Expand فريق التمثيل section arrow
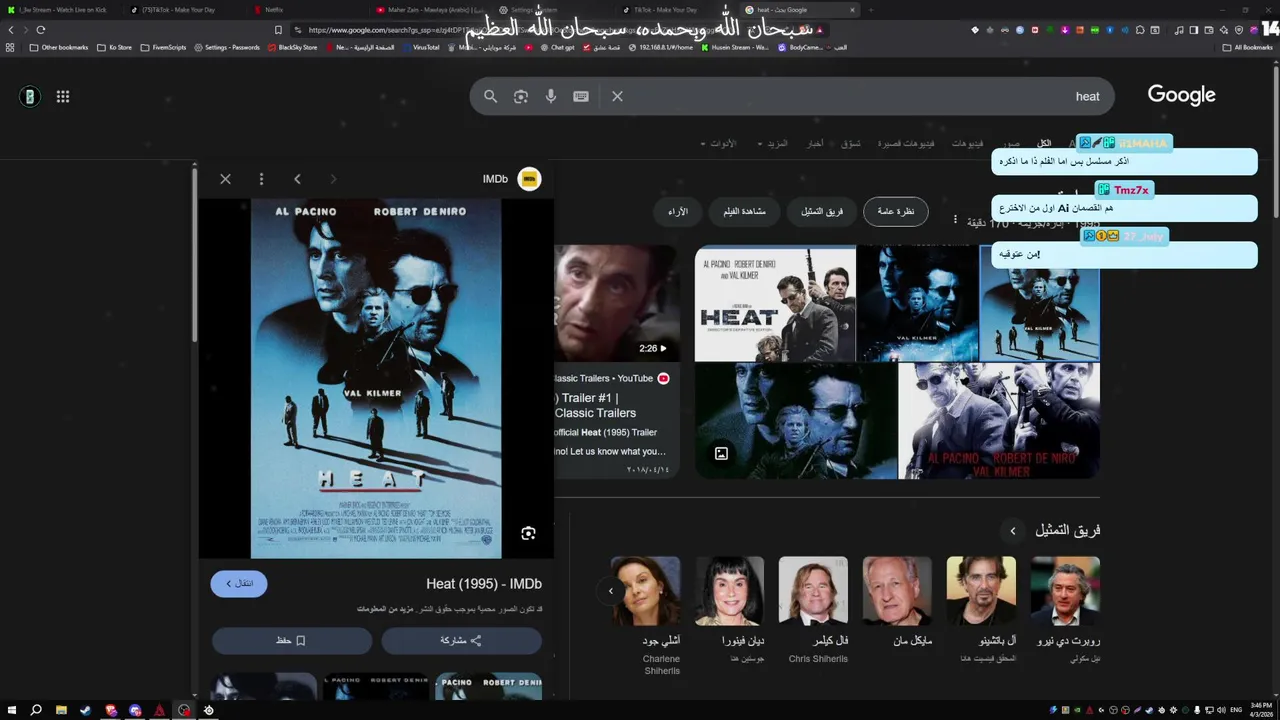 point(1012,531)
